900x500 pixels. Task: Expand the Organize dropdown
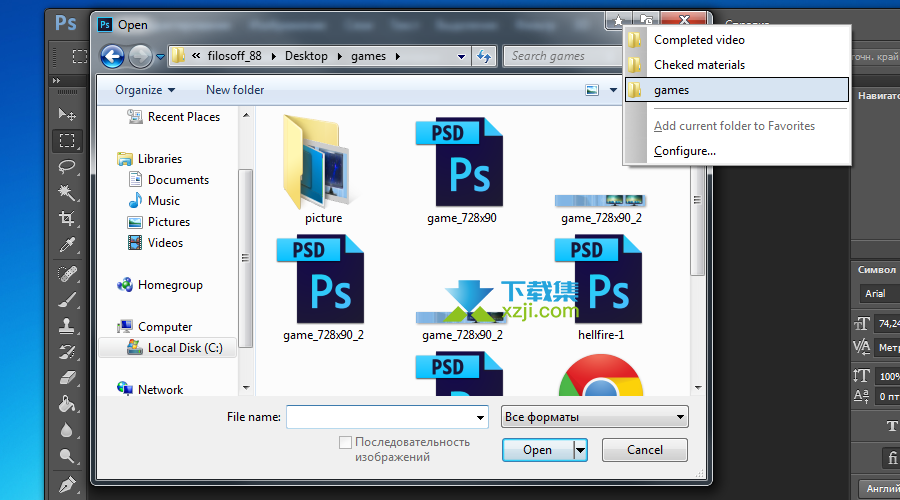(145, 90)
